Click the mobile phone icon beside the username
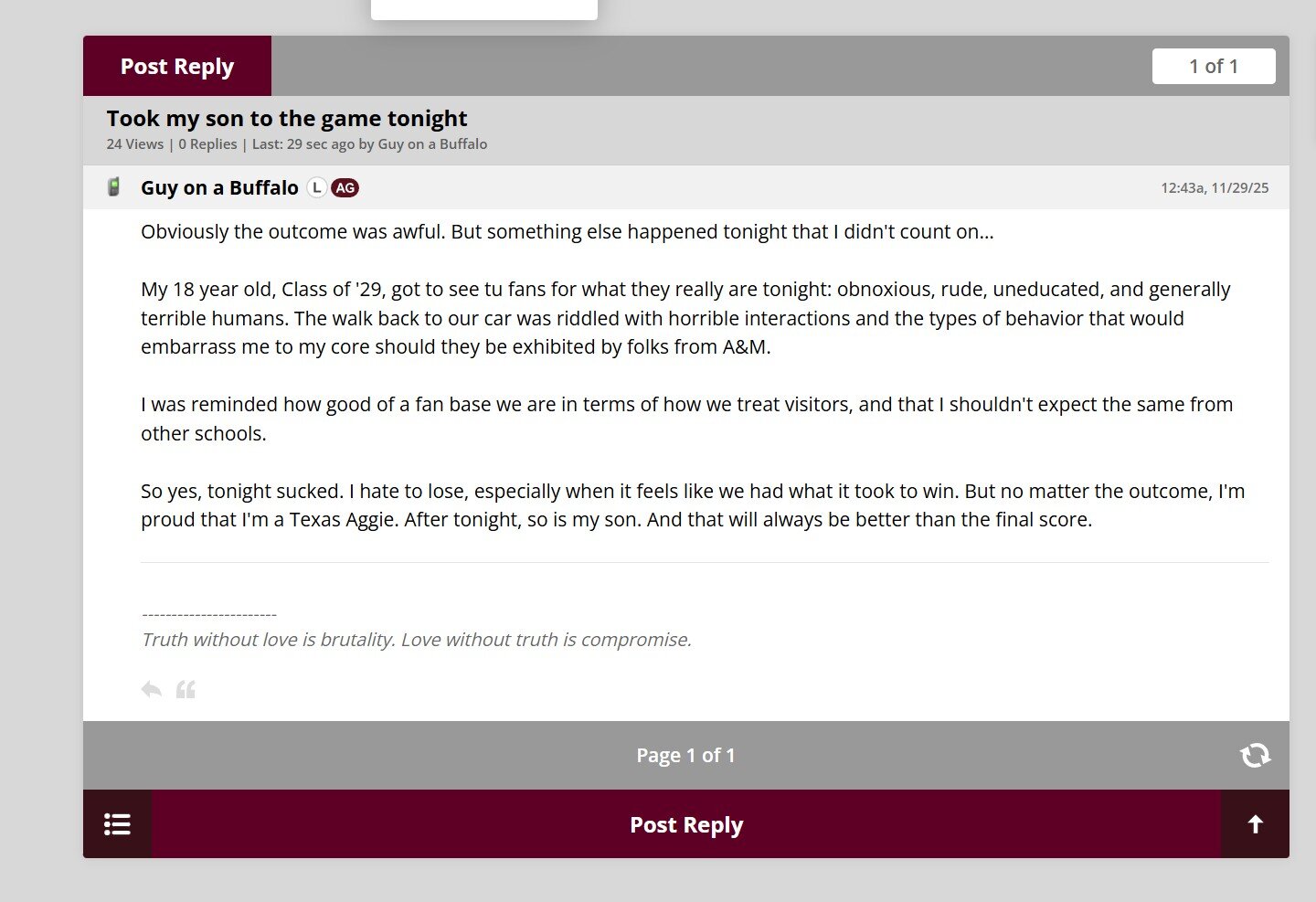 [114, 187]
